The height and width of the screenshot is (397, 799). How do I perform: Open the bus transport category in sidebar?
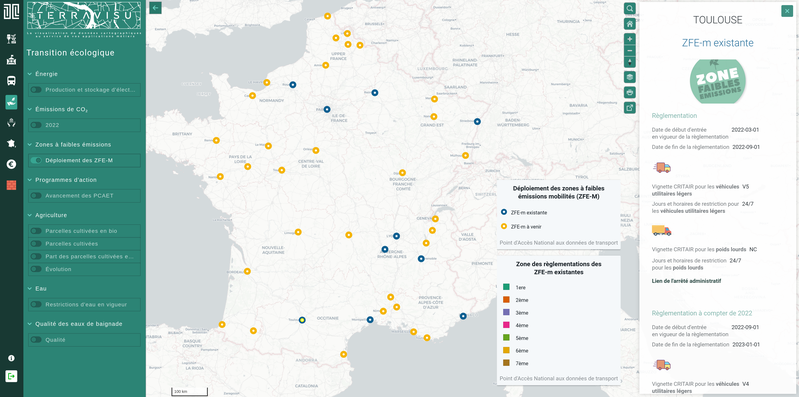(x=11, y=81)
